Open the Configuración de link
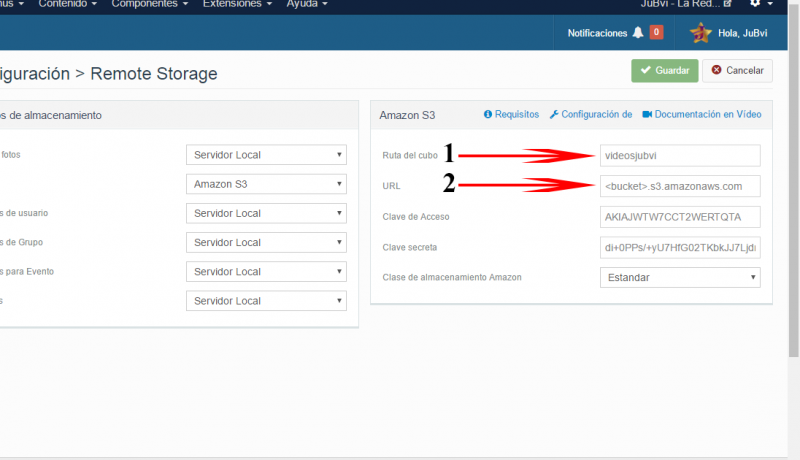The width and height of the screenshot is (800, 460). (596, 114)
